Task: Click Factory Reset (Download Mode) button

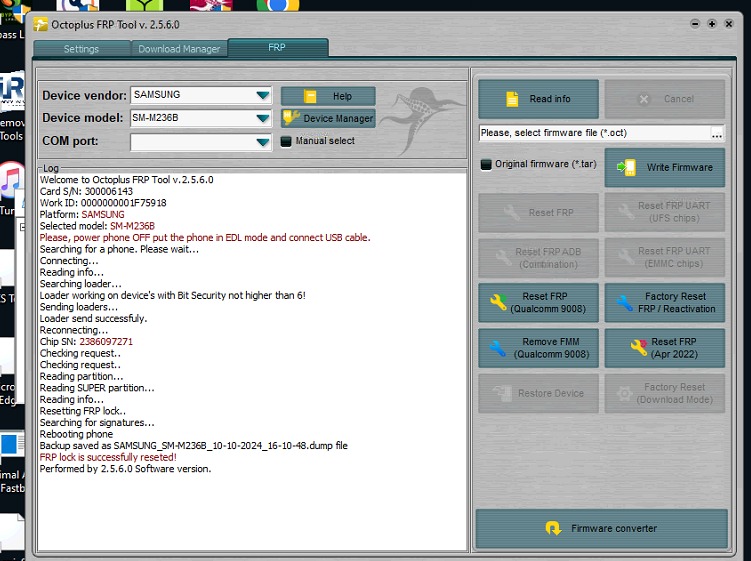Action: tap(665, 393)
